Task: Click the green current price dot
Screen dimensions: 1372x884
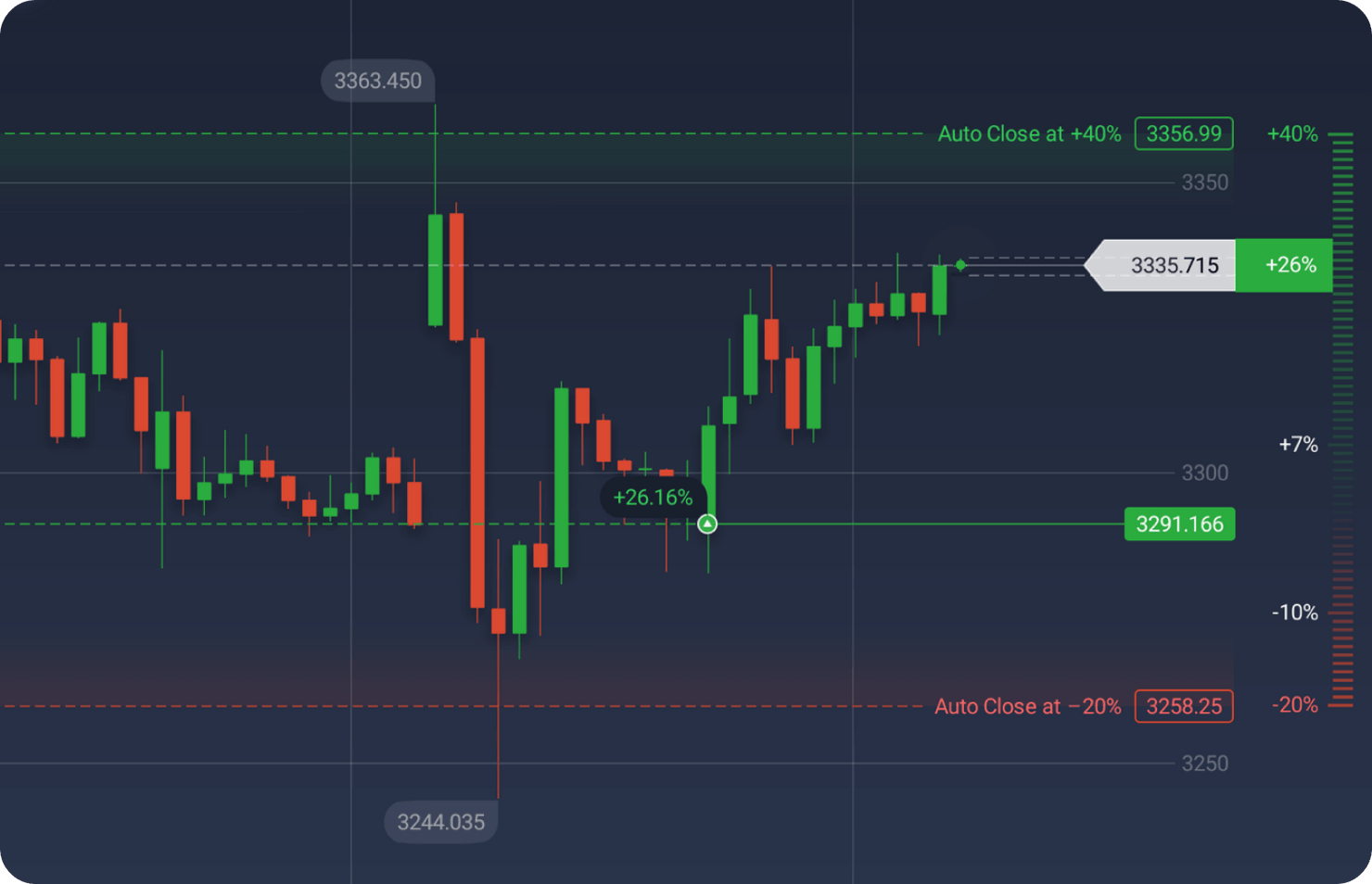Action: (x=960, y=265)
